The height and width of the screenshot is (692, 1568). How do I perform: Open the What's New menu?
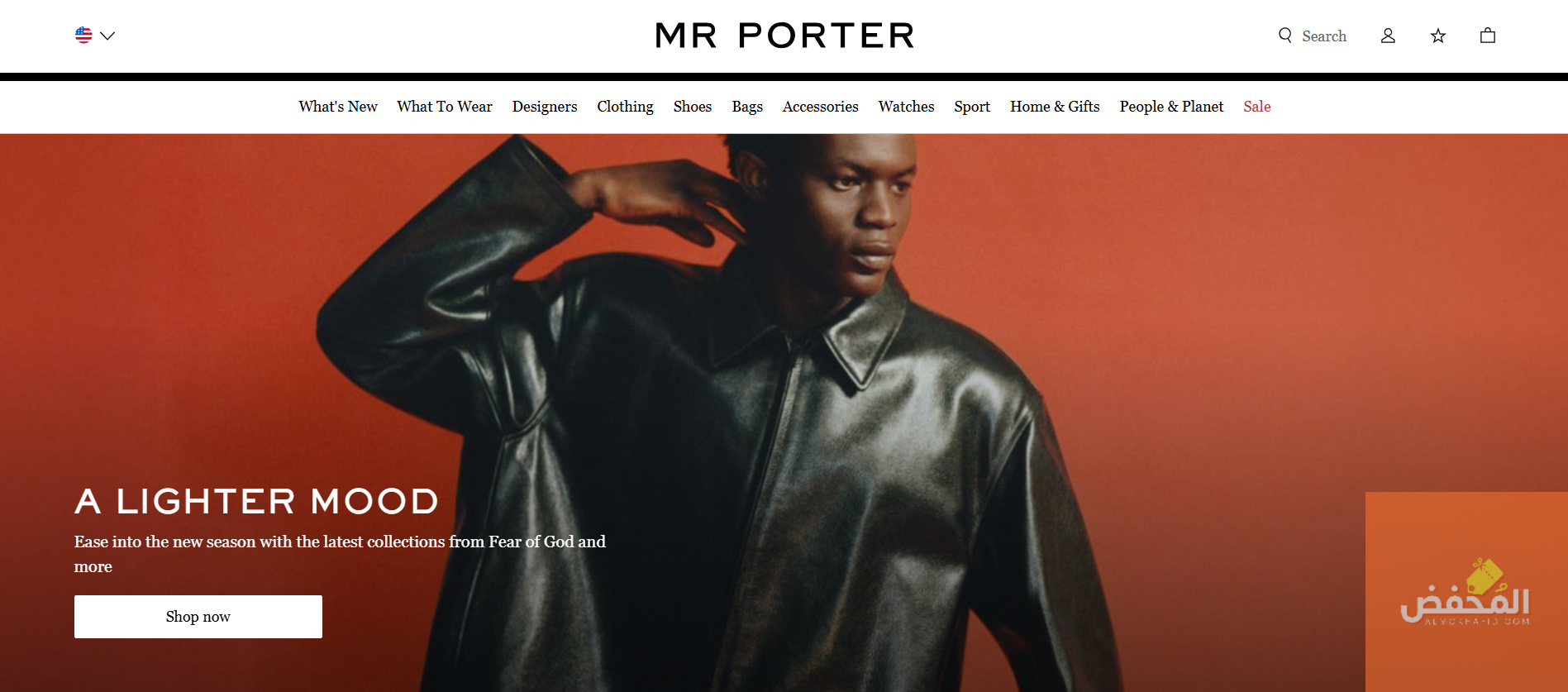[338, 107]
